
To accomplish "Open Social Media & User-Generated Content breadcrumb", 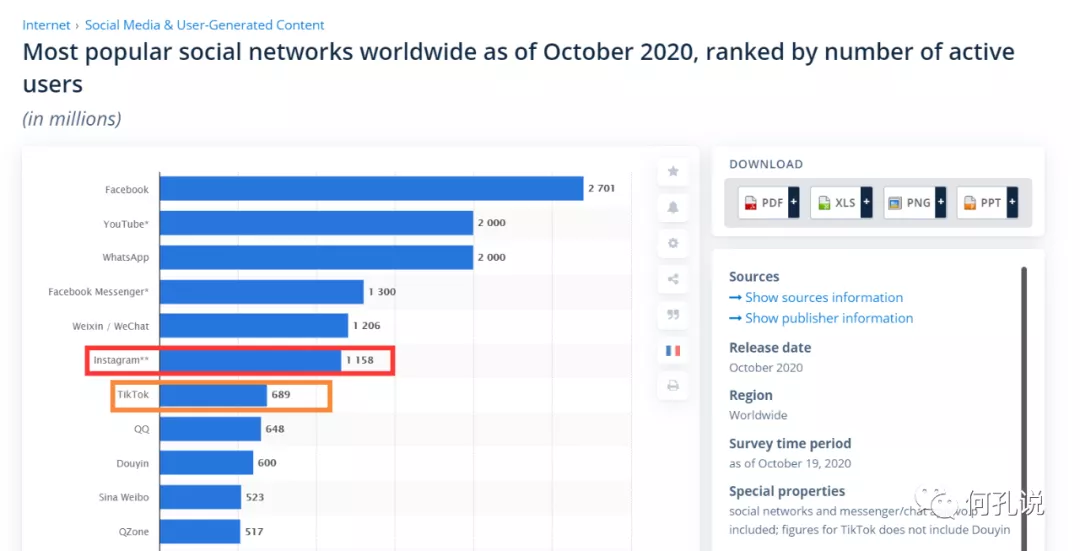I will click(x=205, y=25).
